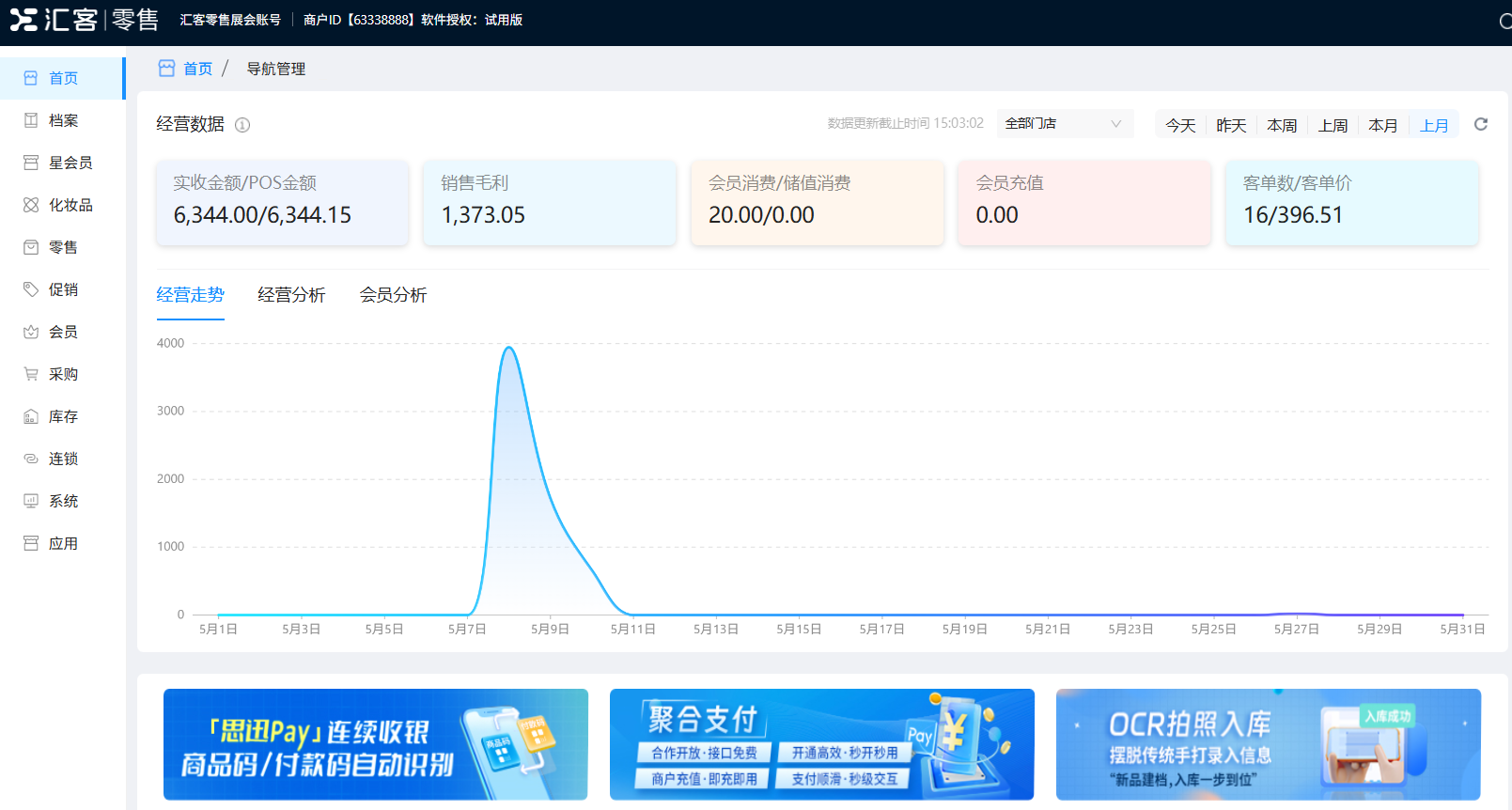The image size is (1512, 810).
Task: Click the 首页 sidebar icon
Action: point(31,78)
